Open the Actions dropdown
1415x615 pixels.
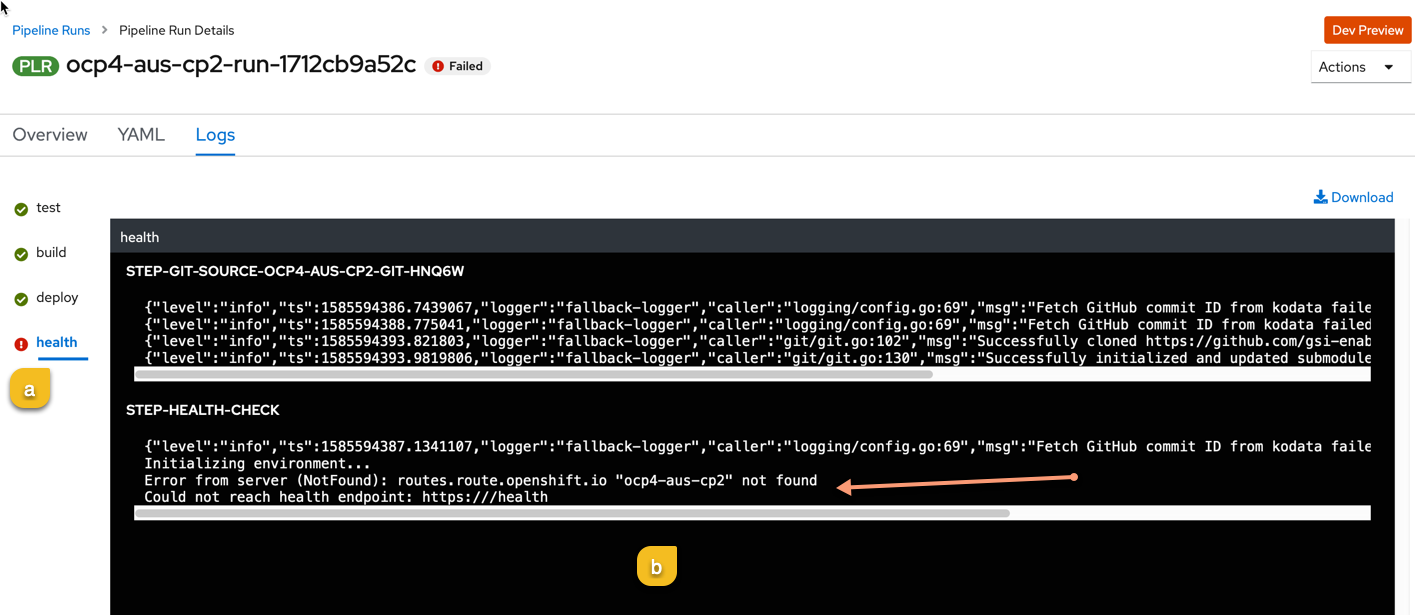(1360, 66)
